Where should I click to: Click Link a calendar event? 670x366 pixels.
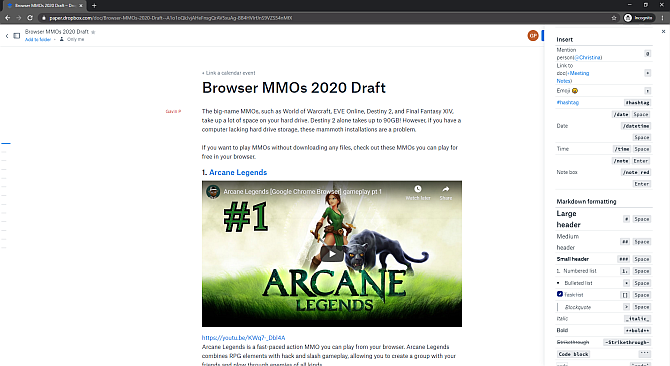(229, 73)
